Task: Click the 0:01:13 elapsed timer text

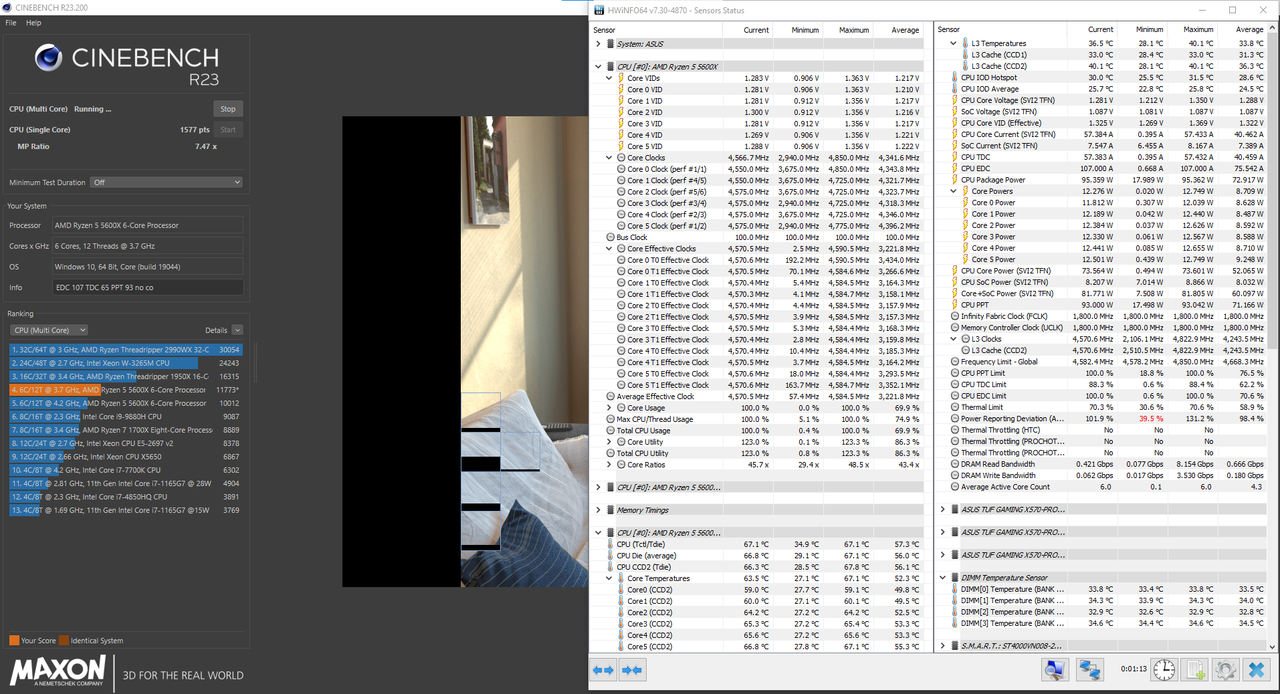Action: pos(1133,670)
